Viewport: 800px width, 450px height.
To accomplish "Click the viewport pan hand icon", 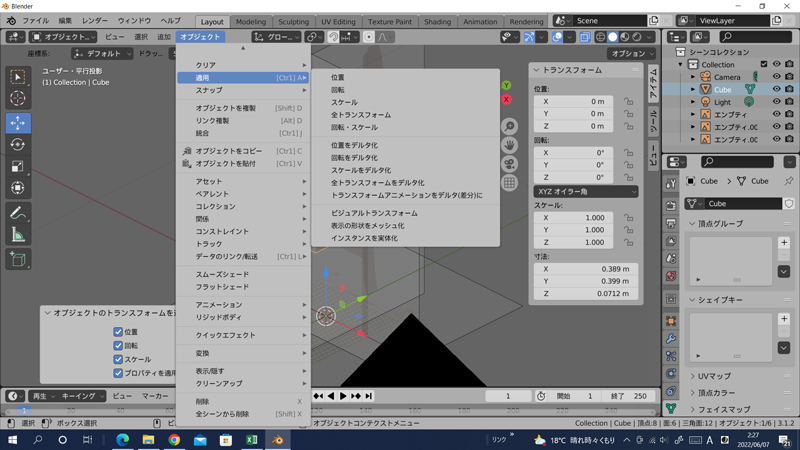I will click(x=509, y=145).
